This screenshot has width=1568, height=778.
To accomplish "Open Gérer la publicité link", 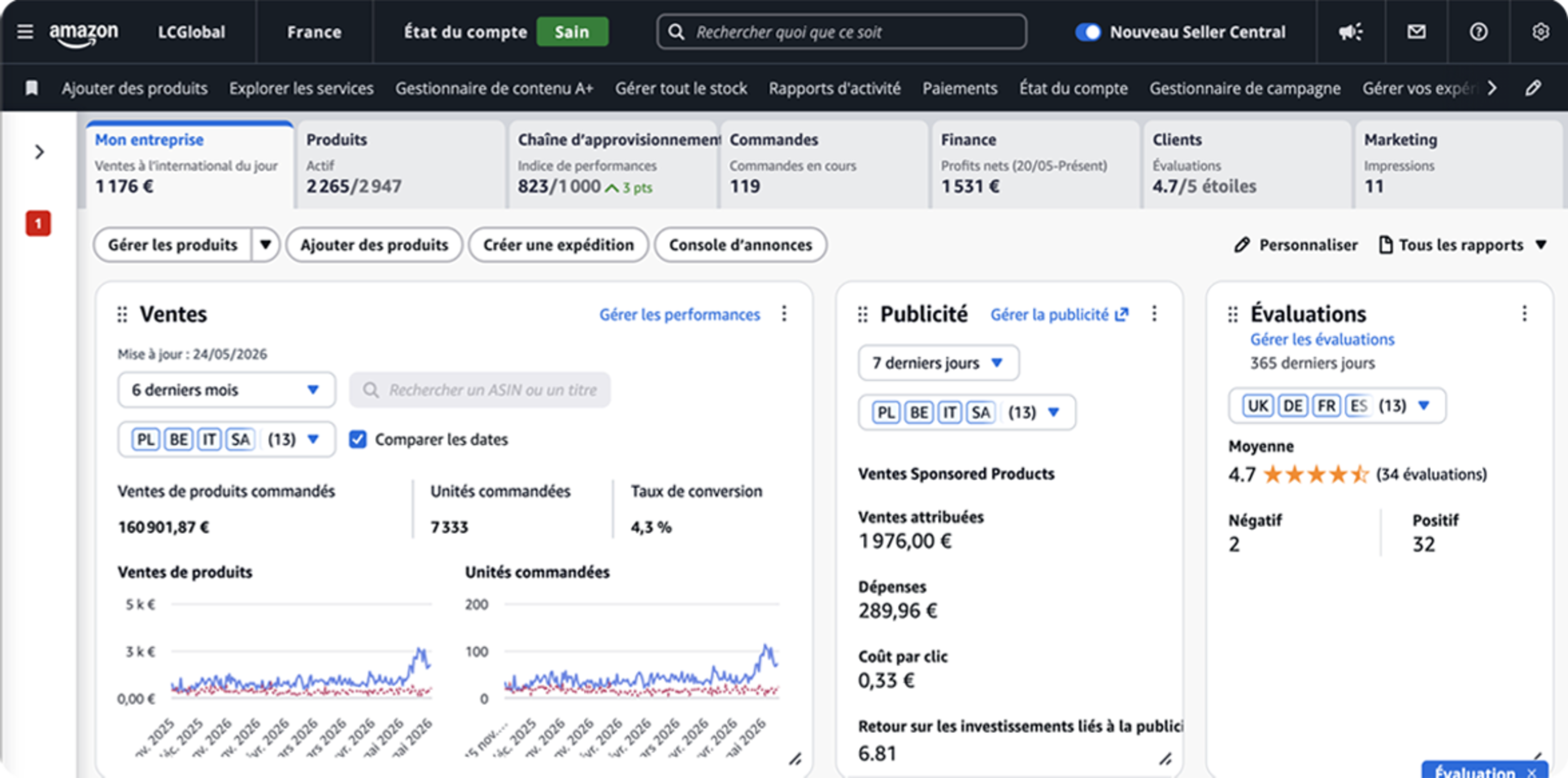I will [x=1059, y=314].
